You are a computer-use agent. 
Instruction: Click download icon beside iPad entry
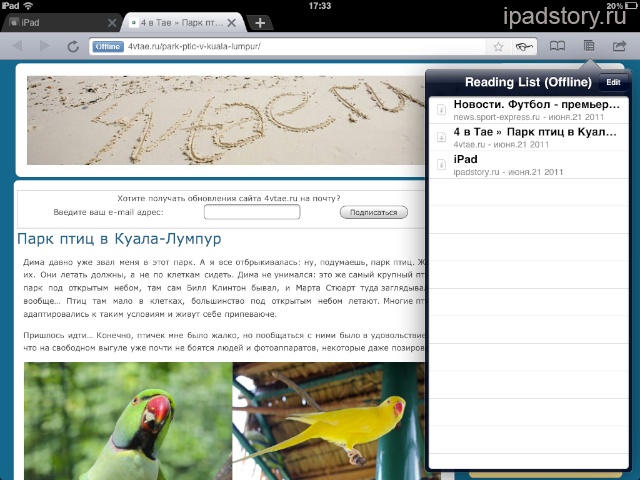441,164
